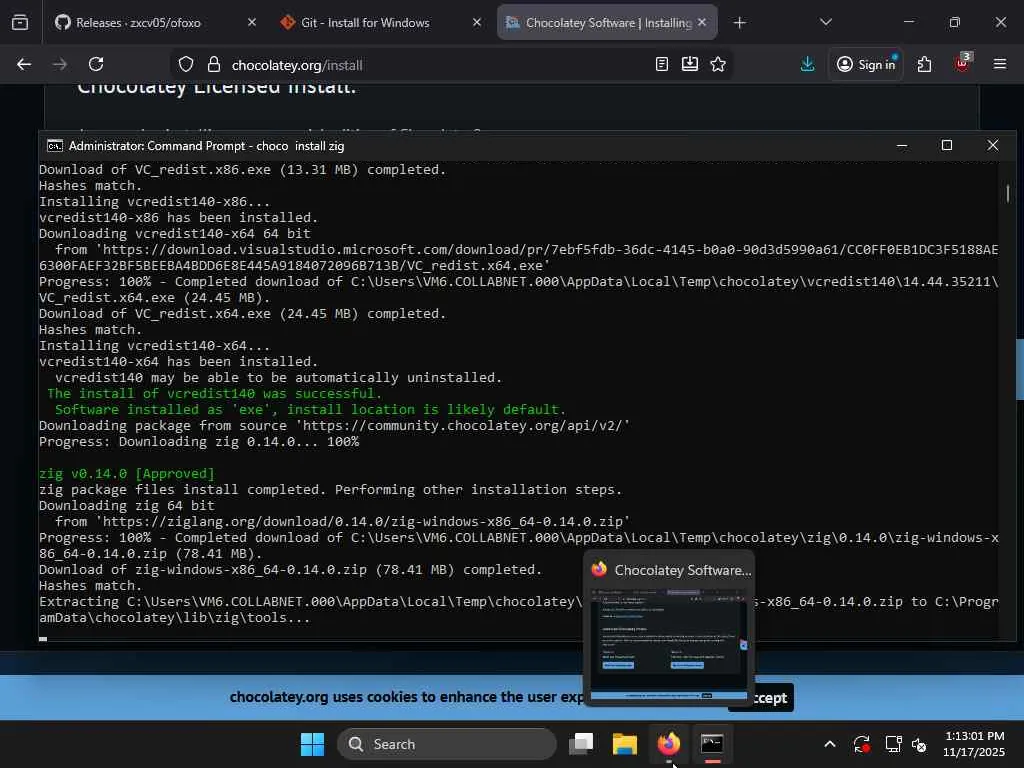The height and width of the screenshot is (768, 1024).
Task: Select the Chocolatey Software Installing tab
Action: coord(607,23)
